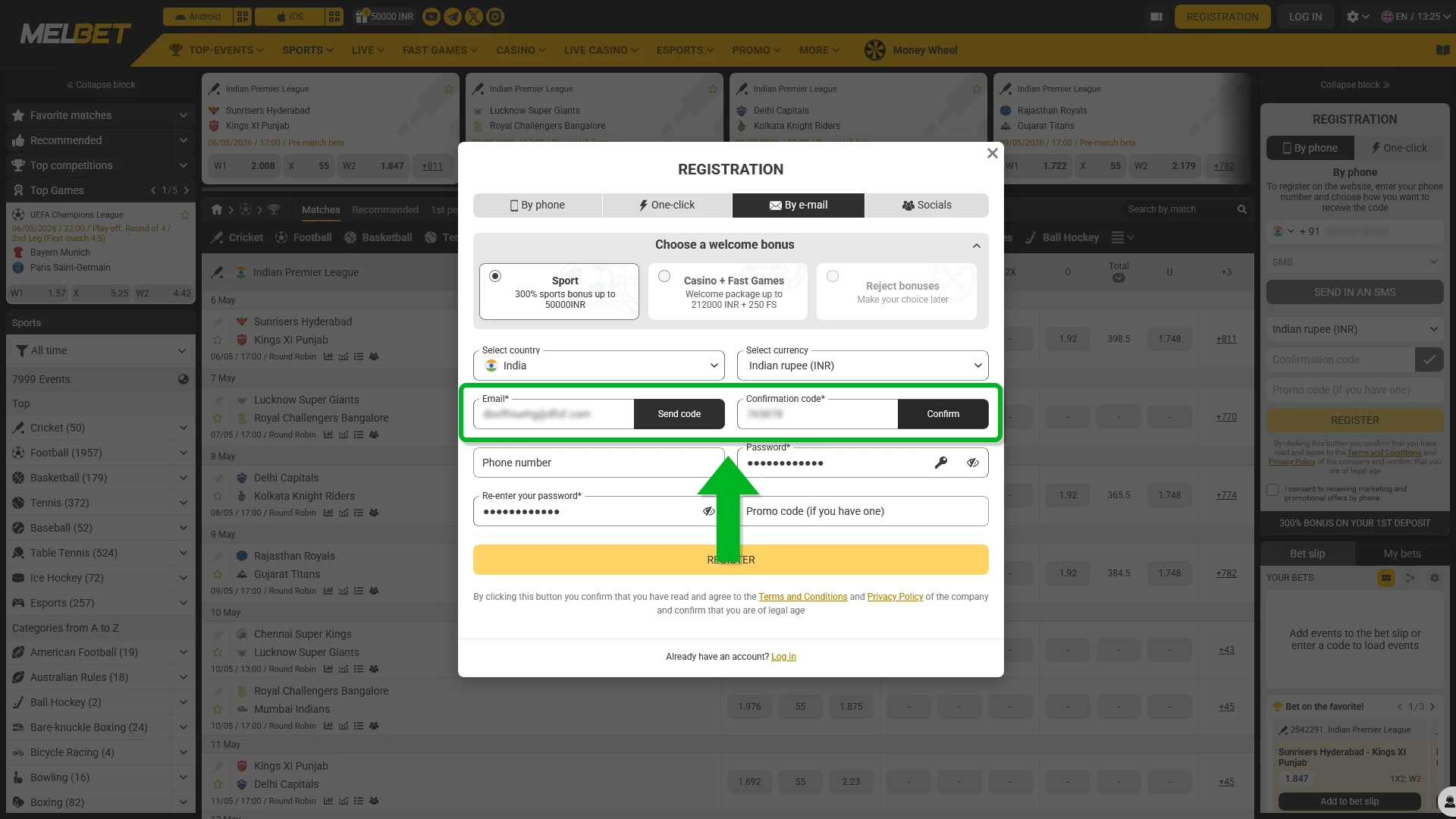Check the marketing consent checkbox

click(x=1272, y=490)
